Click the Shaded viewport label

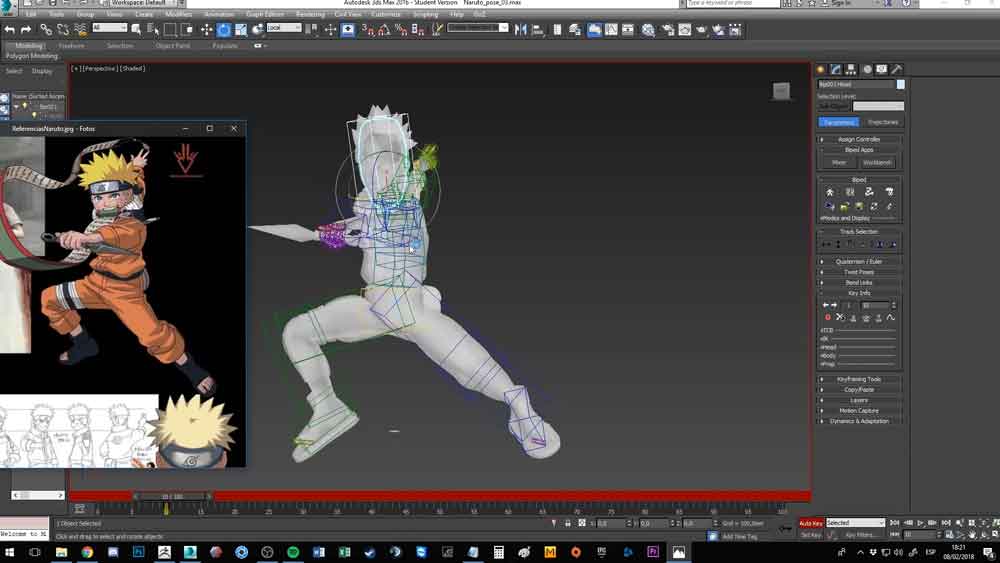pos(133,68)
